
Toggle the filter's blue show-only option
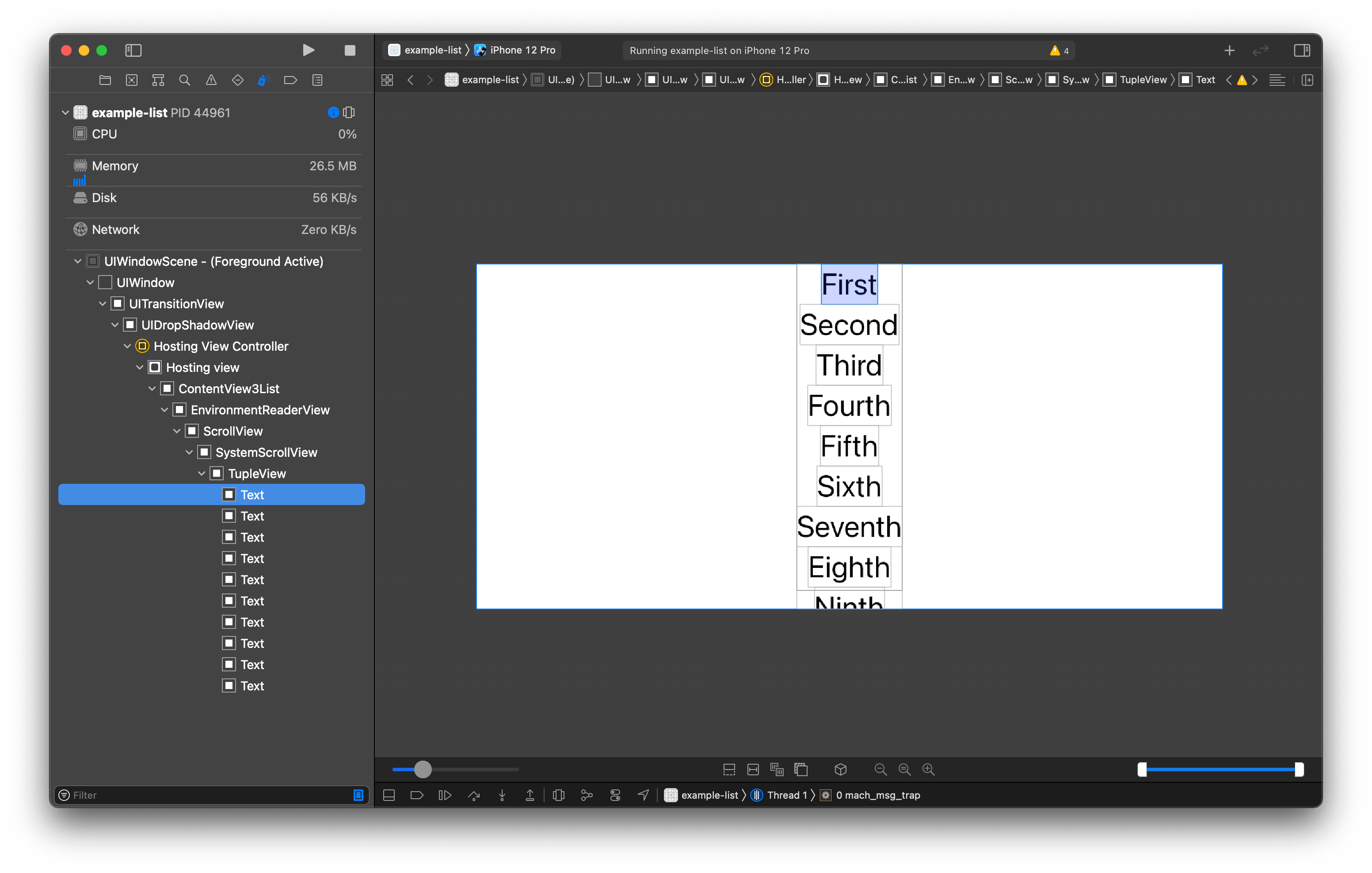(358, 795)
